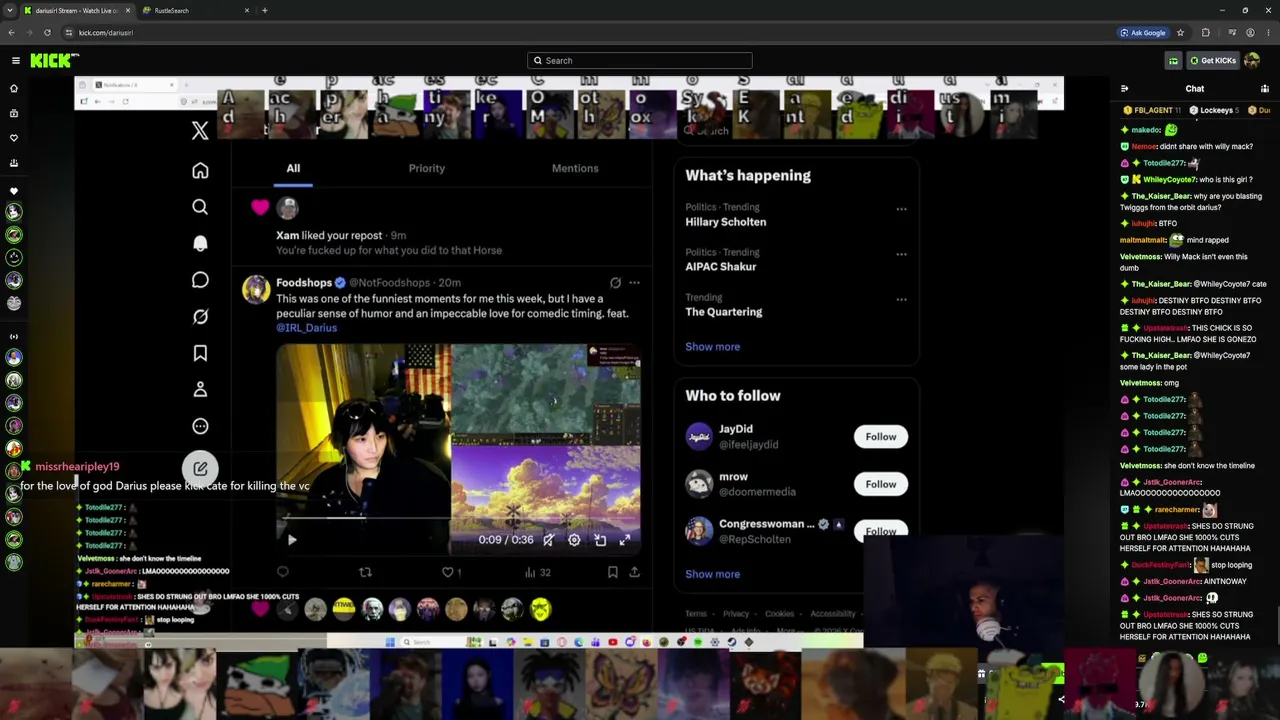The image size is (1280, 720).
Task: Open the Foodshops profile name
Action: 304,283
